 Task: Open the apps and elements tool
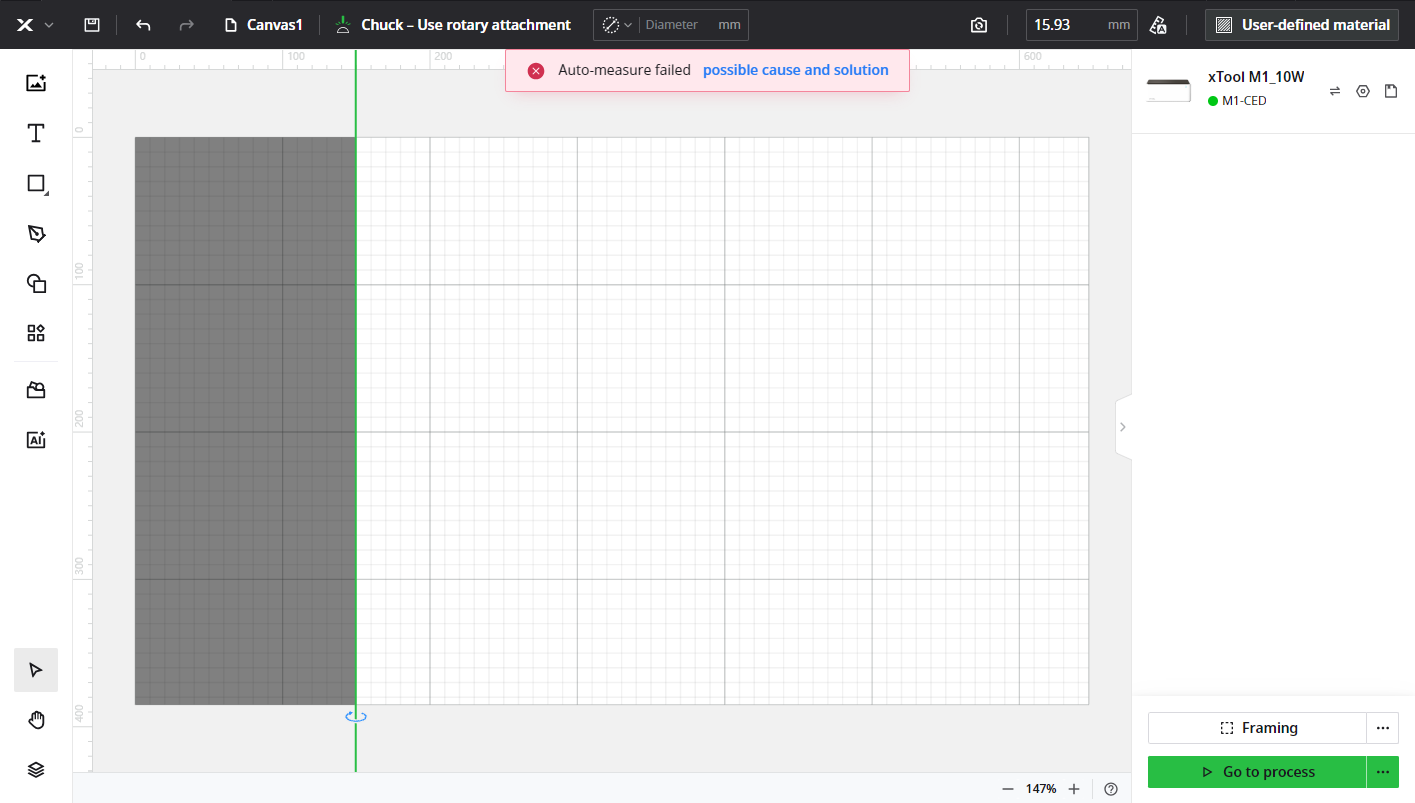tap(36, 333)
